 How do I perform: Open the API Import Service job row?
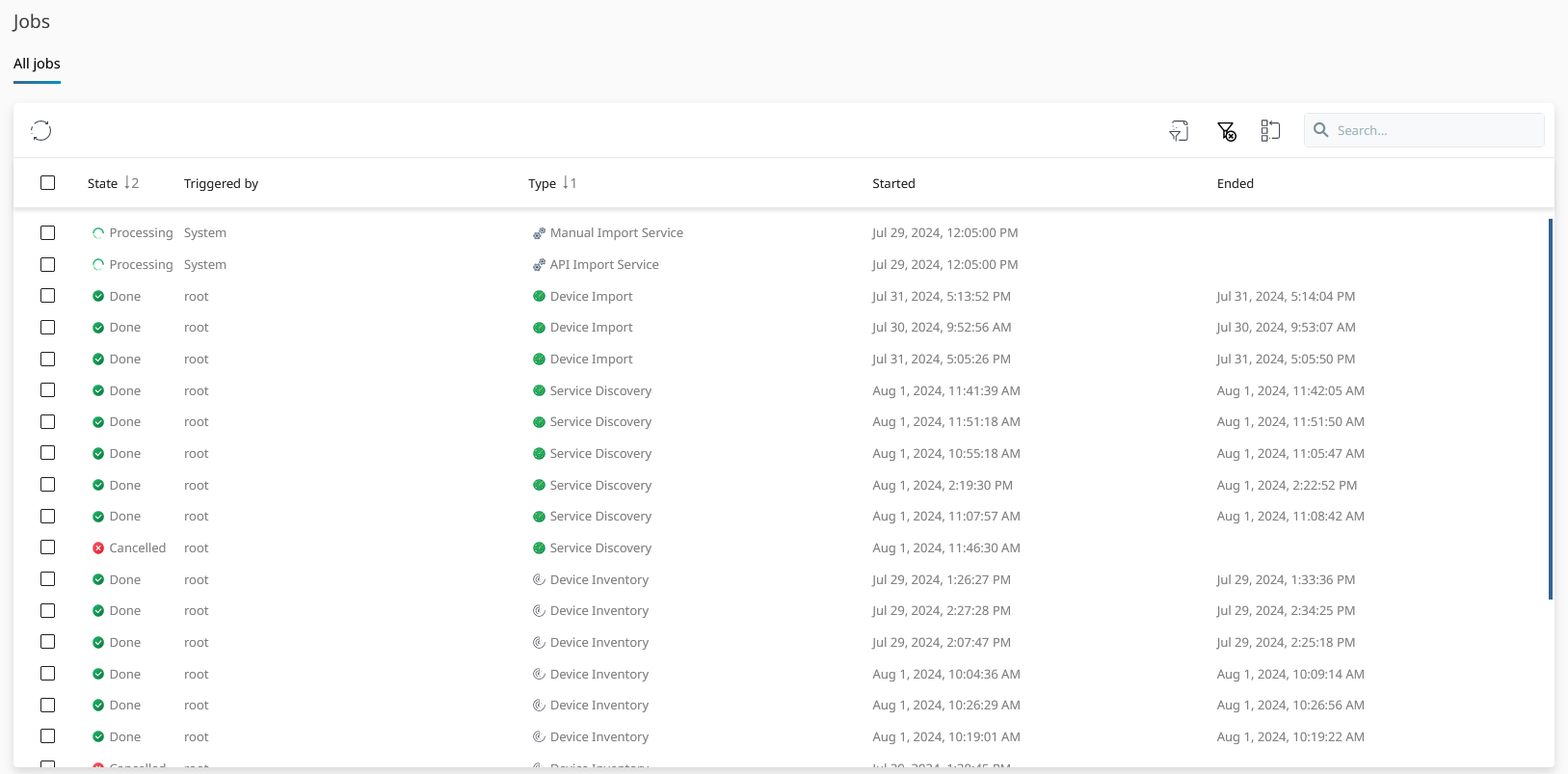coord(604,265)
